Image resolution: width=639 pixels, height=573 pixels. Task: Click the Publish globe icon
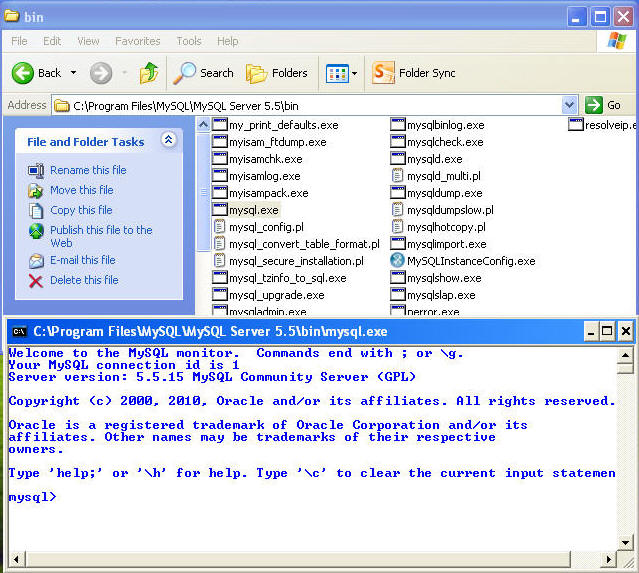pos(36,231)
